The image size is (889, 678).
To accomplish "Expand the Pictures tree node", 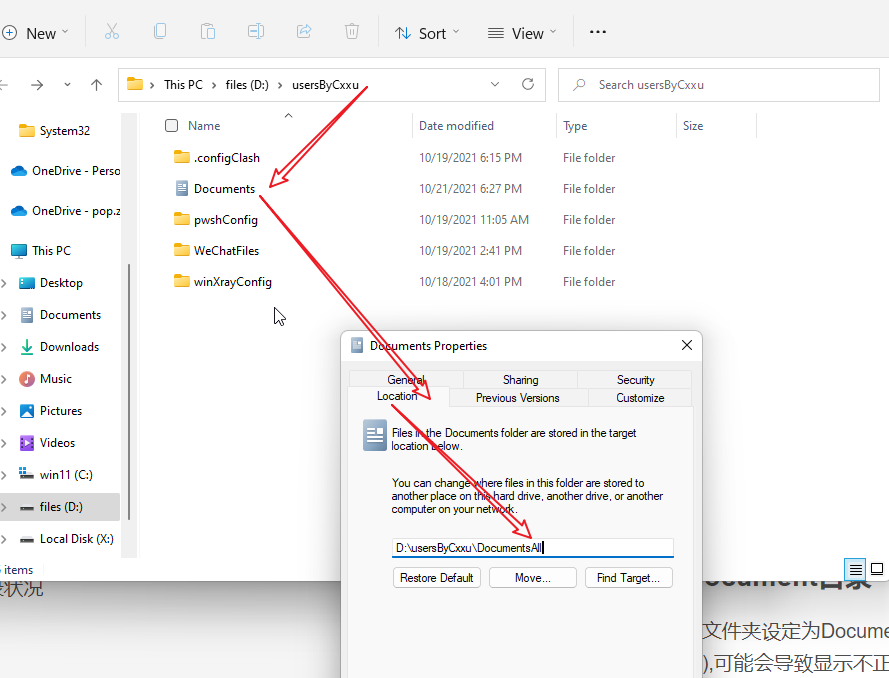I will (x=4, y=411).
